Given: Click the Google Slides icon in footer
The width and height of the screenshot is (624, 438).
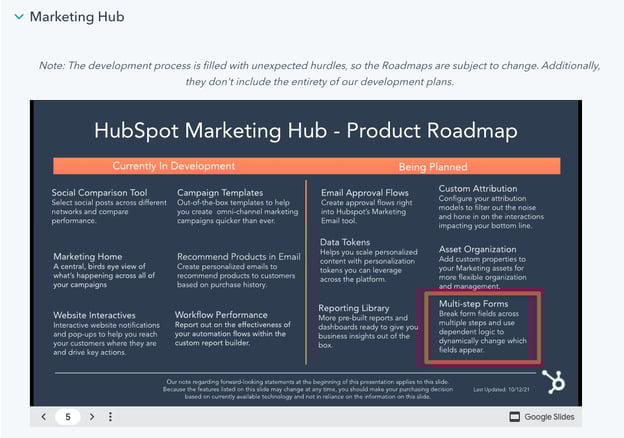Looking at the screenshot, I should point(515,416).
